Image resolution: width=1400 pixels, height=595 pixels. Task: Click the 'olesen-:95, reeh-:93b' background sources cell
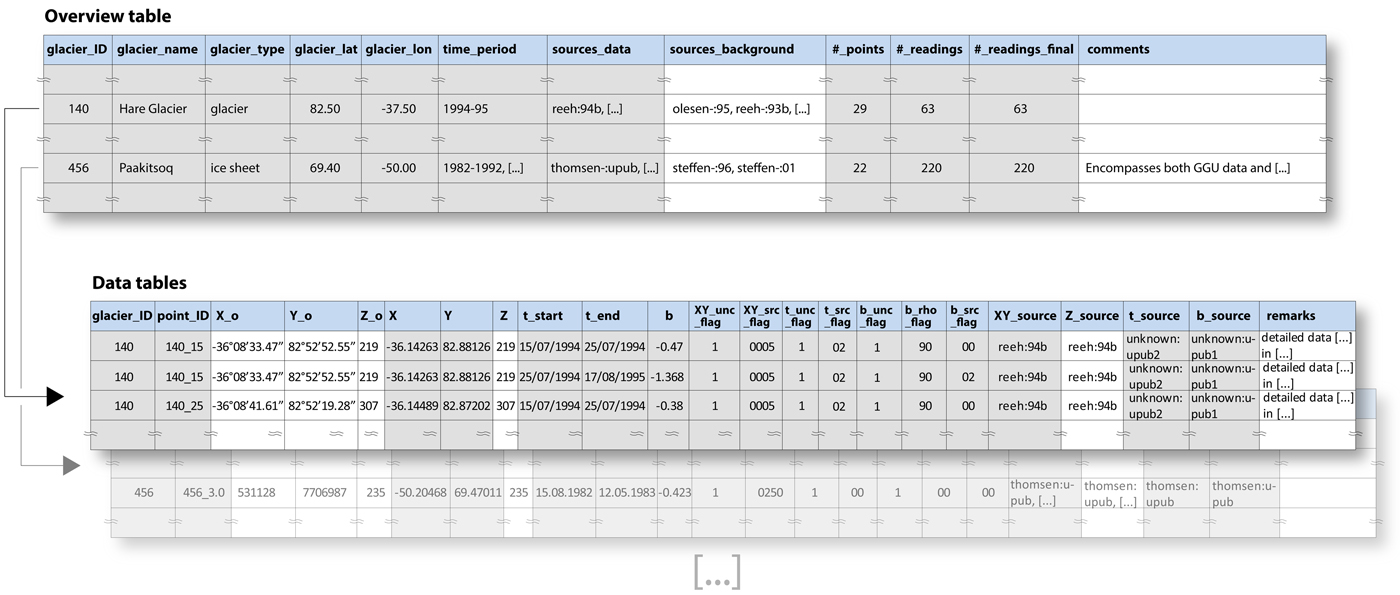click(x=739, y=109)
